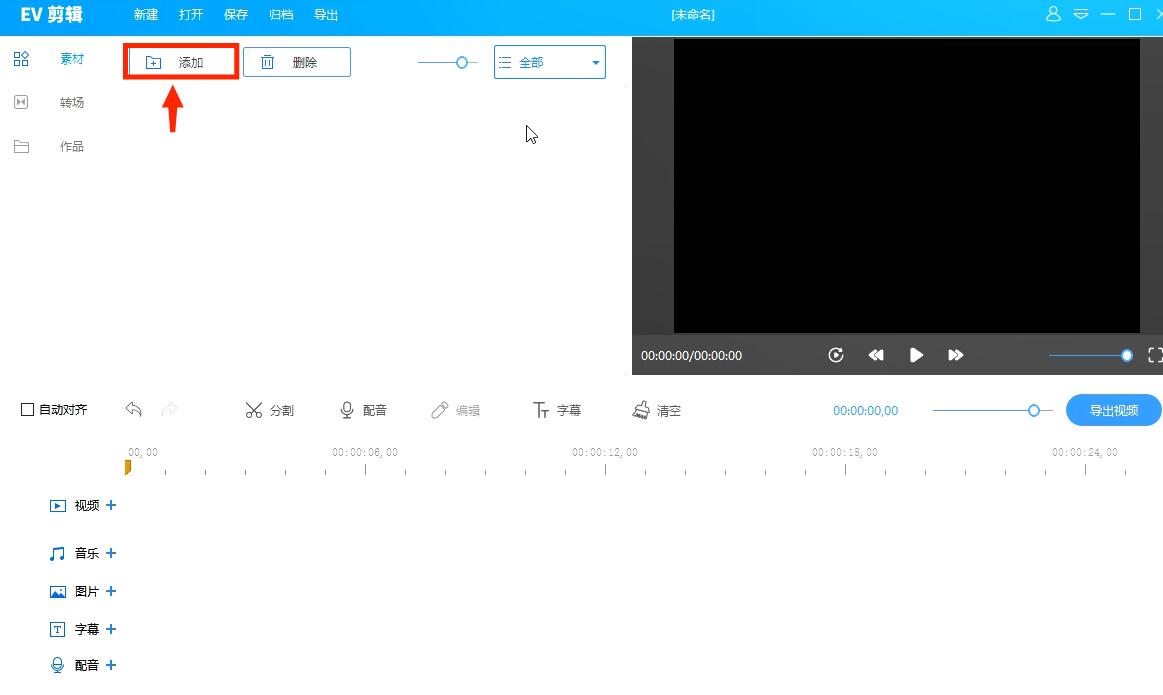Click the black video preview area
Screen dimensions: 1163x695
pyautogui.click(x=906, y=186)
